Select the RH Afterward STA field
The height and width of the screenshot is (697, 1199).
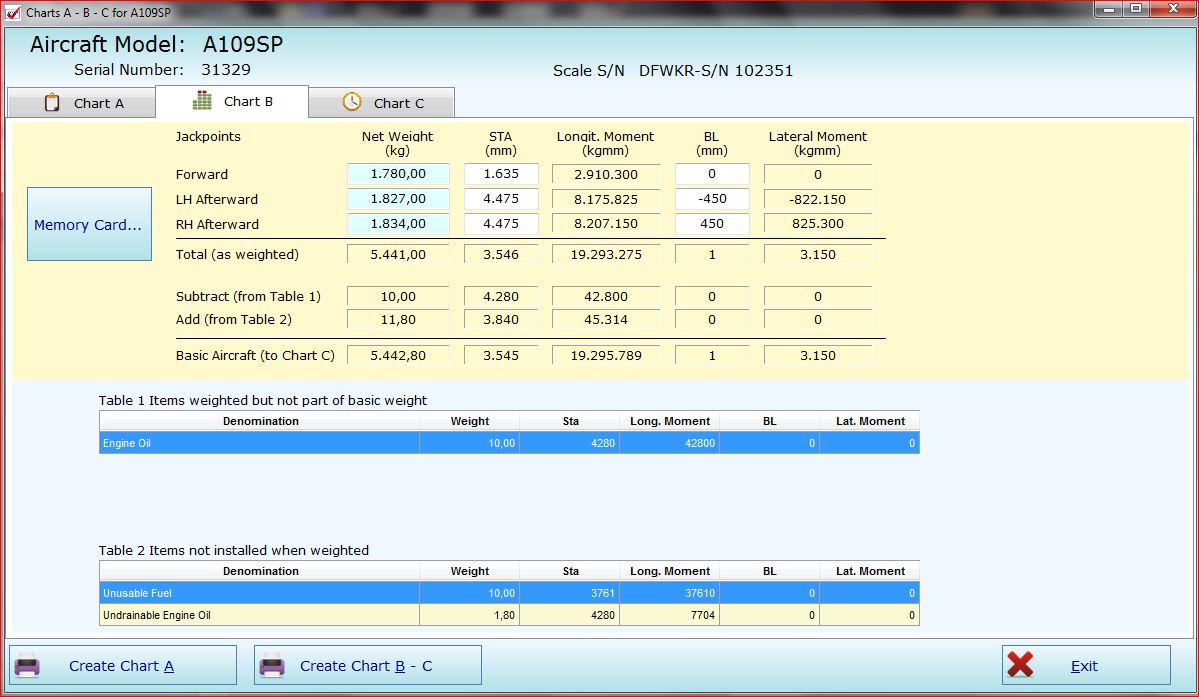click(x=501, y=224)
